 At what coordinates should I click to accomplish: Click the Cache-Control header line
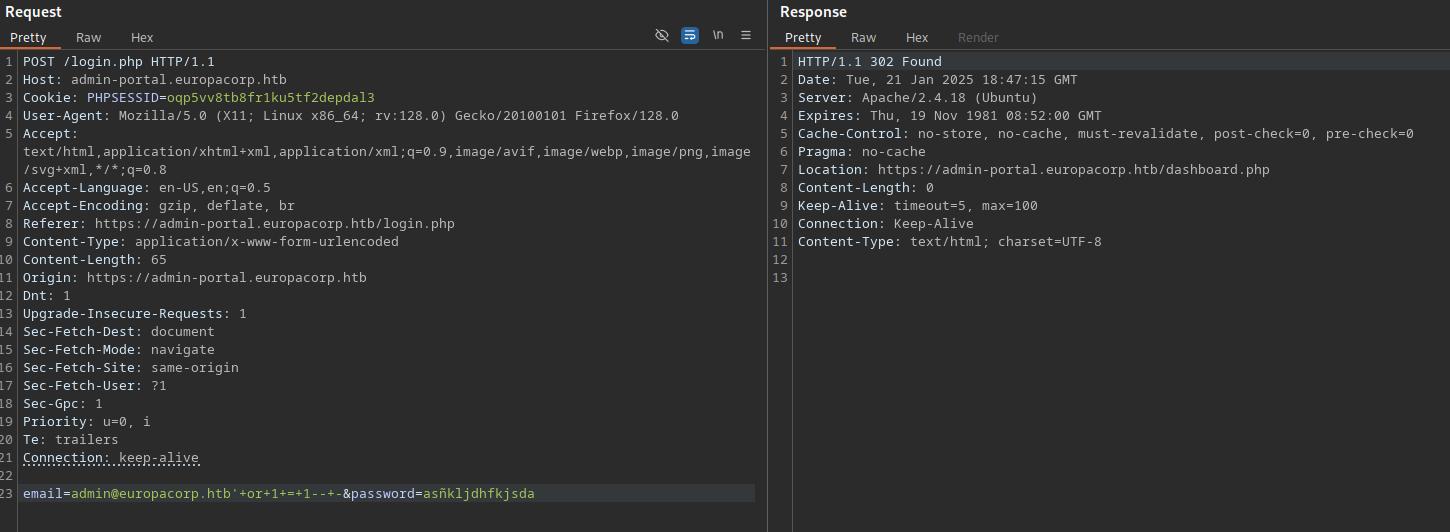[1106, 133]
